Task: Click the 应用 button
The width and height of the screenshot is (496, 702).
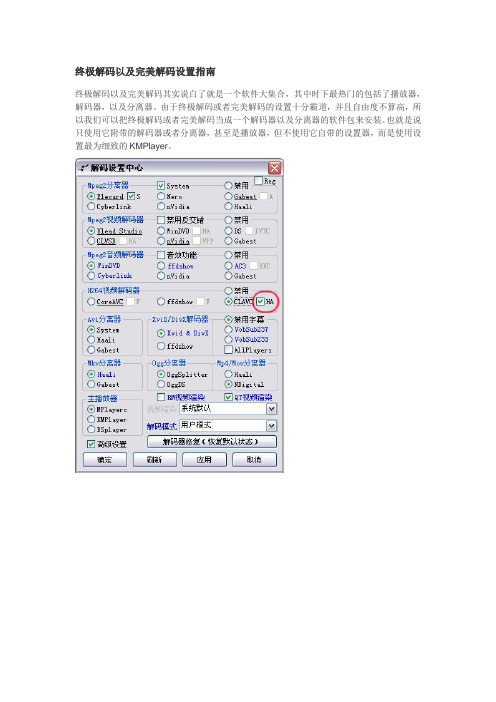Action: (204, 459)
